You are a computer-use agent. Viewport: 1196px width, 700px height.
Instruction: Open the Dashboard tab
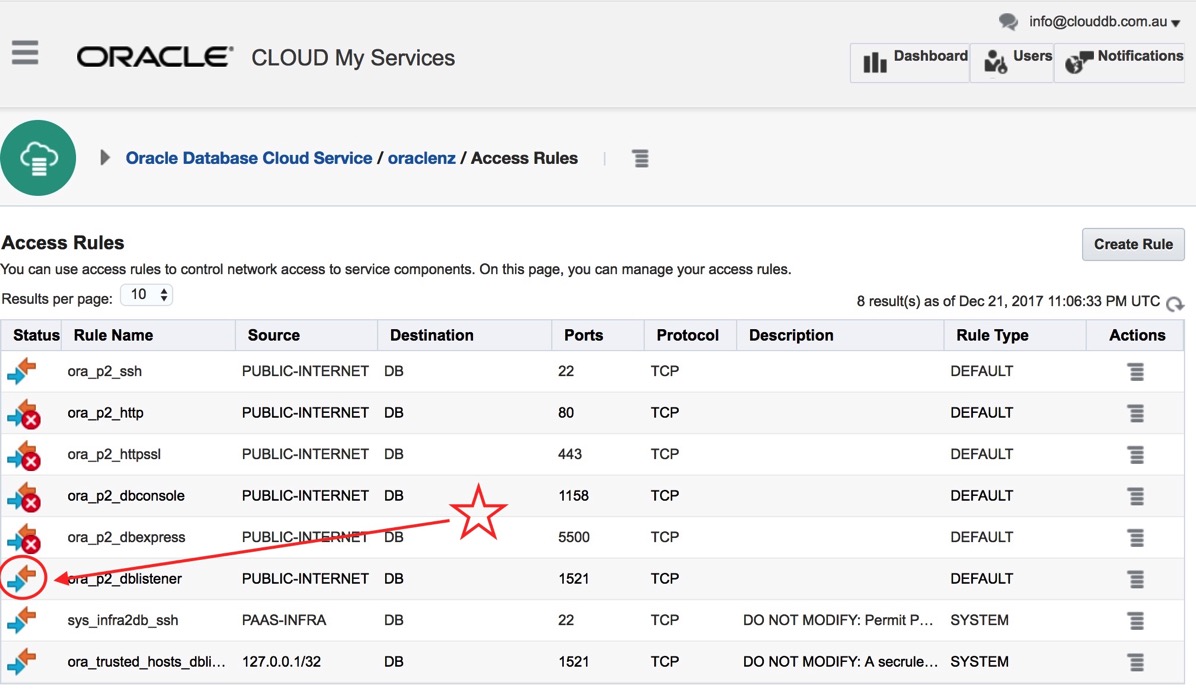(x=909, y=61)
